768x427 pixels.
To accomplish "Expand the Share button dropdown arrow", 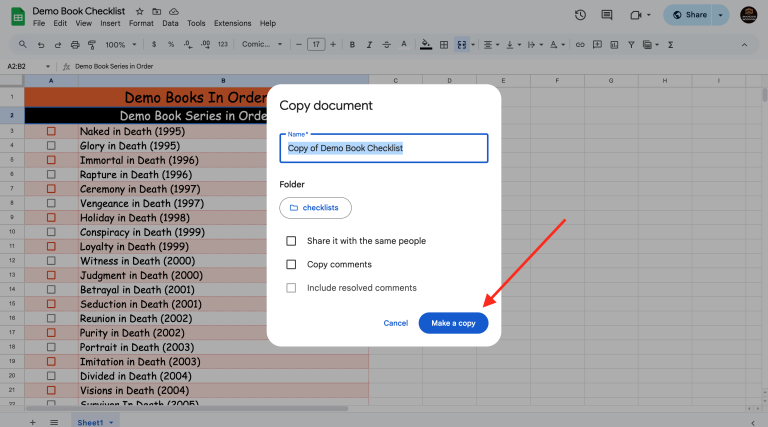I will coord(719,15).
